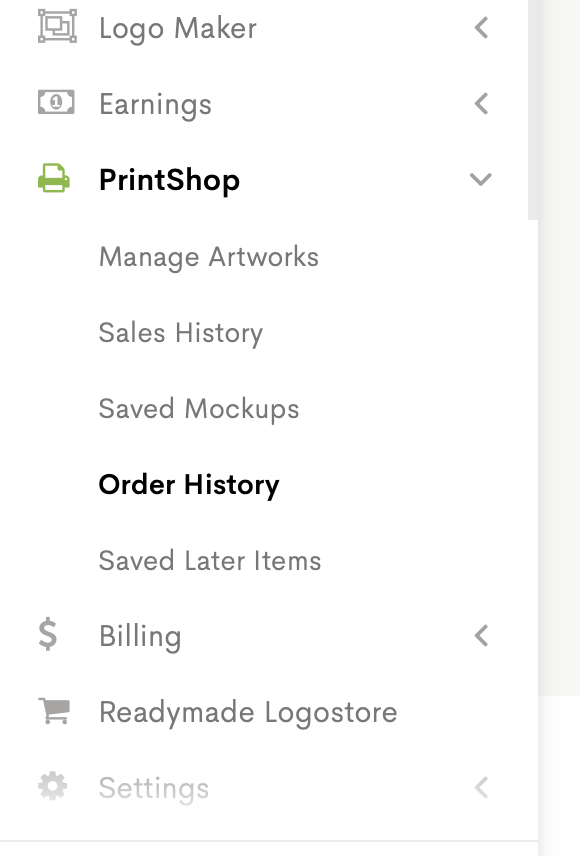Image resolution: width=580 pixels, height=856 pixels.
Task: Expand the Settings section arrow
Action: coord(481,788)
